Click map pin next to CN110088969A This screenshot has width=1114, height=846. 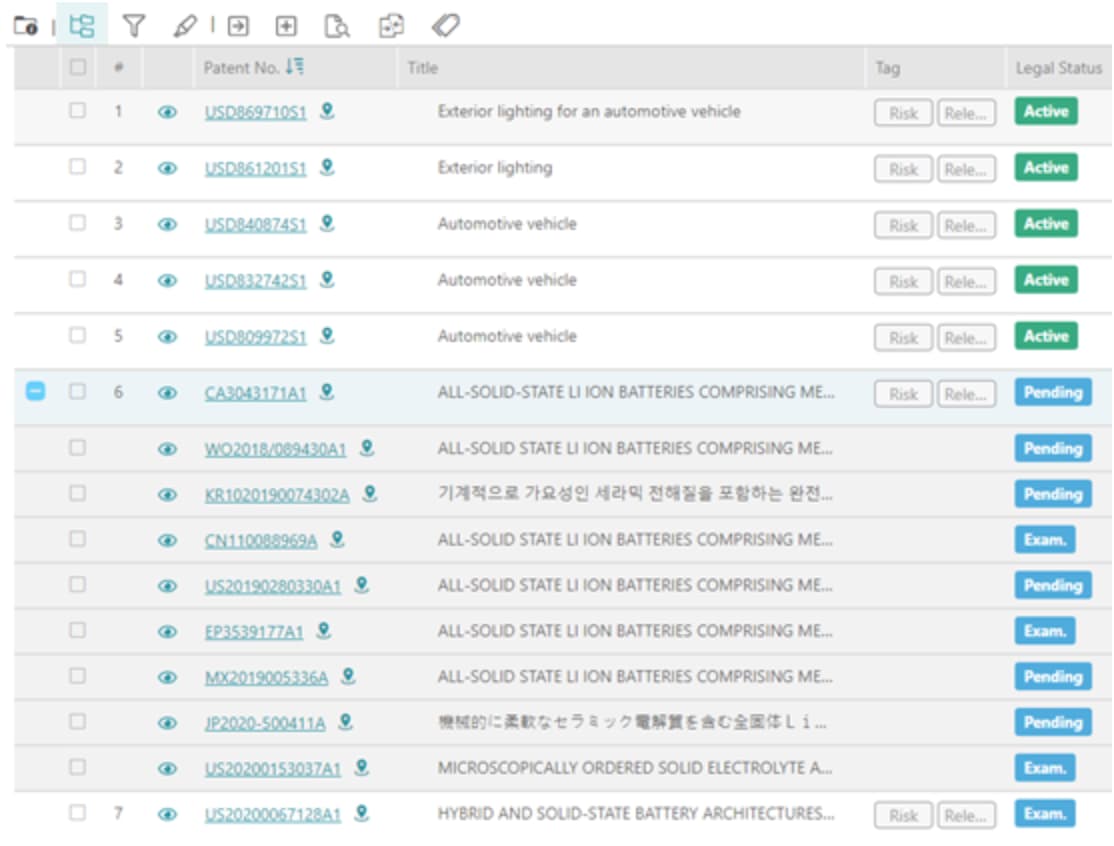click(337, 539)
